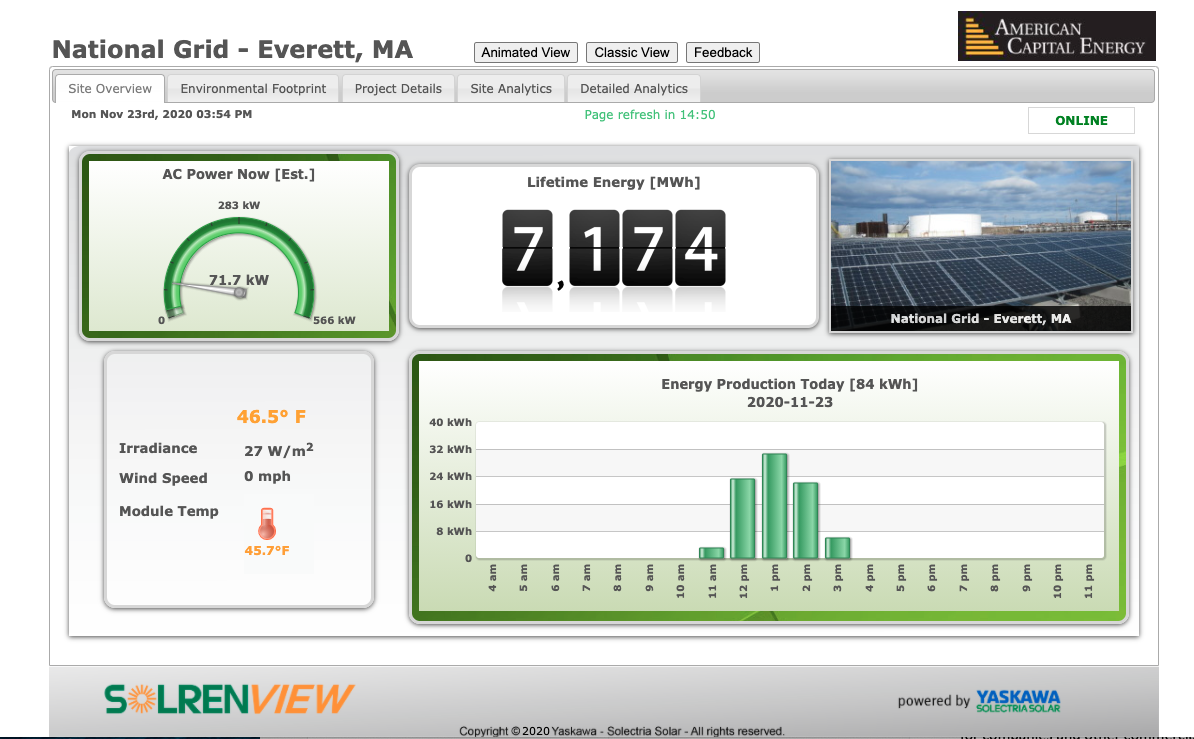Click the 11 am energy production bar
The height and width of the screenshot is (739, 1194).
coord(712,553)
